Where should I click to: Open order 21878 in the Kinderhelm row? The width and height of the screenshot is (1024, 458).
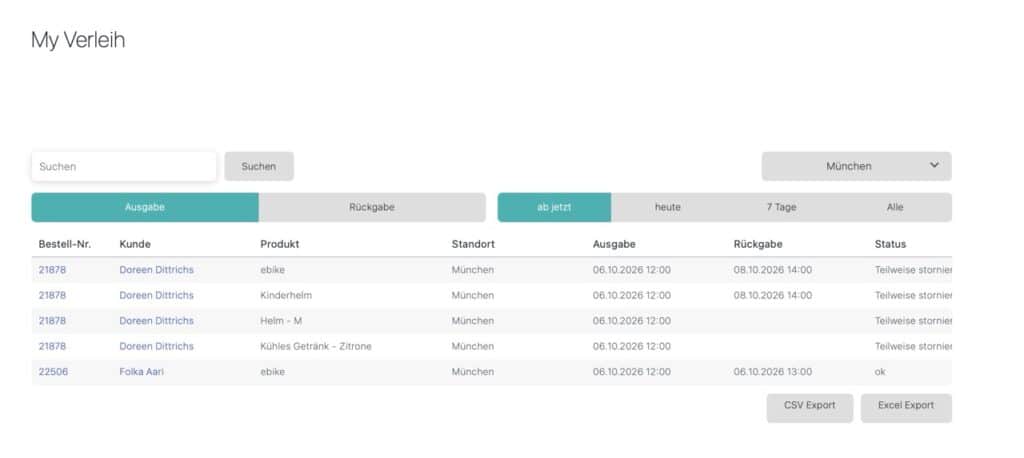pos(52,295)
